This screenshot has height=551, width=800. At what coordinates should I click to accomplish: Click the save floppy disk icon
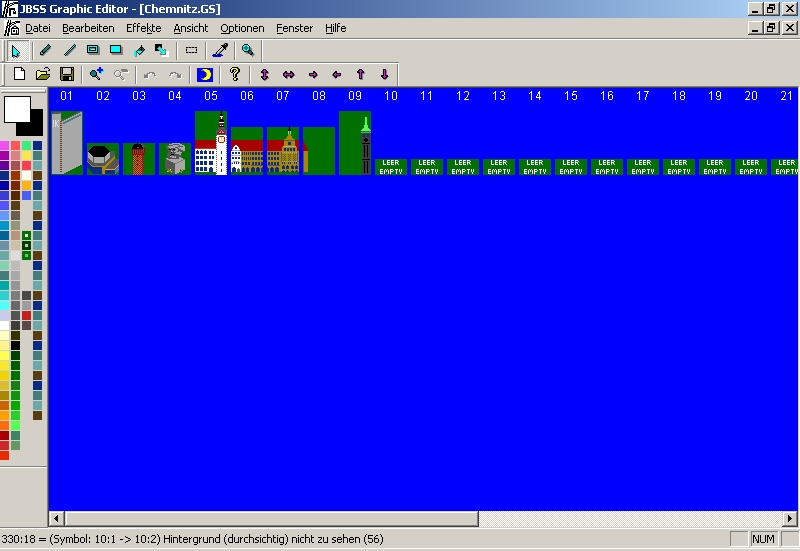pyautogui.click(x=67, y=74)
